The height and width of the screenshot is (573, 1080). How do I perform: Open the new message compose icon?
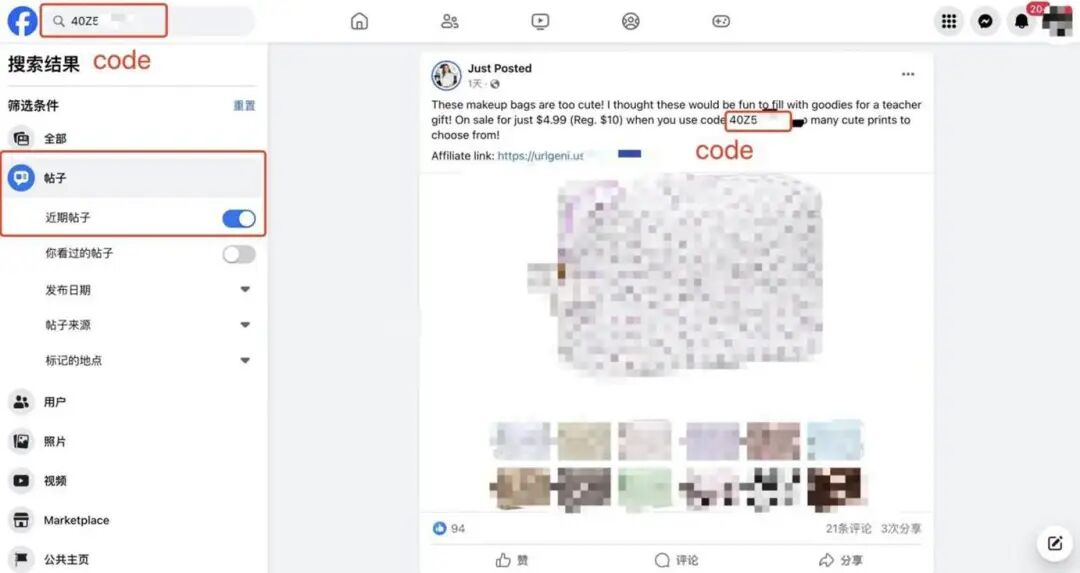tap(1055, 543)
